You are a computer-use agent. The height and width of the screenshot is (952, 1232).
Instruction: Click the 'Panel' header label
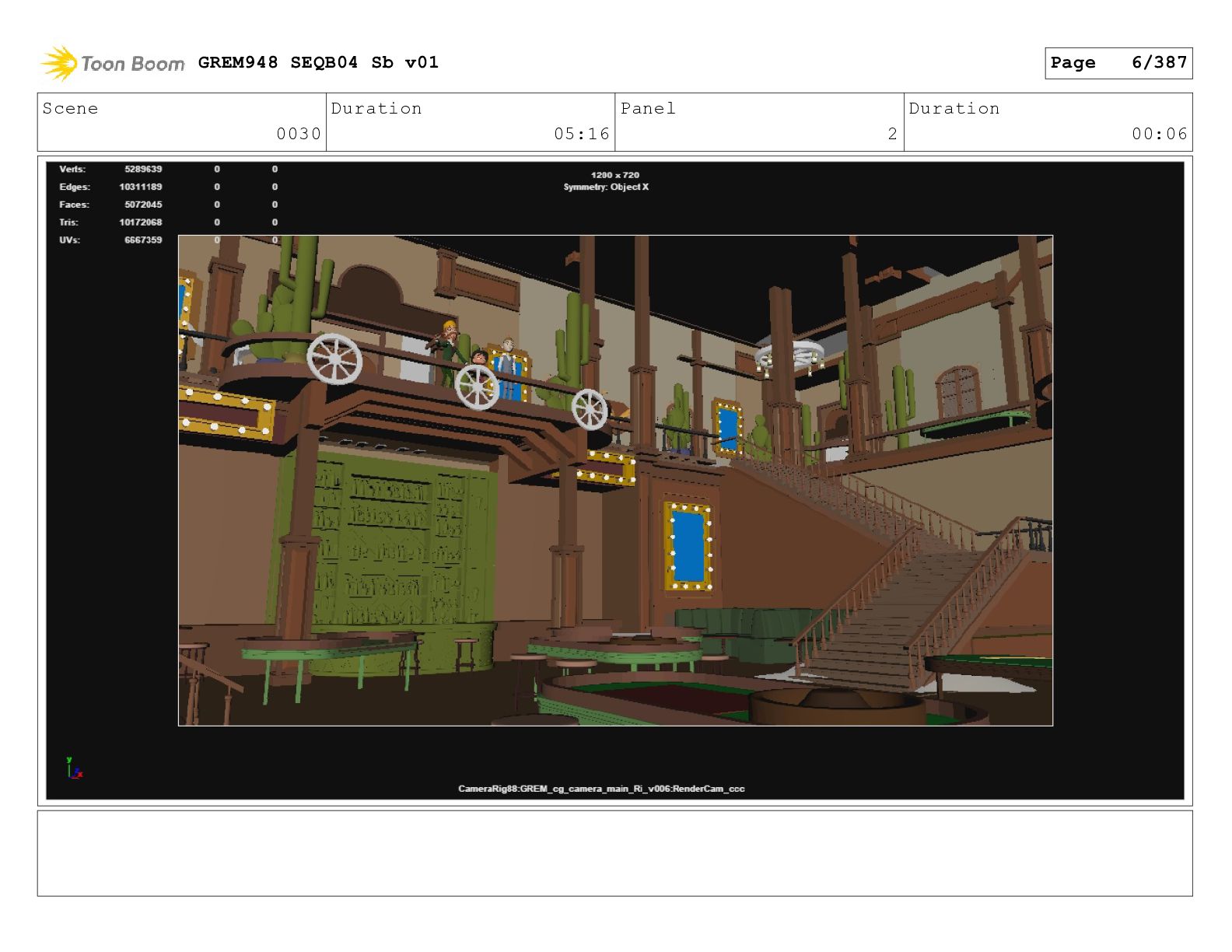pos(648,108)
